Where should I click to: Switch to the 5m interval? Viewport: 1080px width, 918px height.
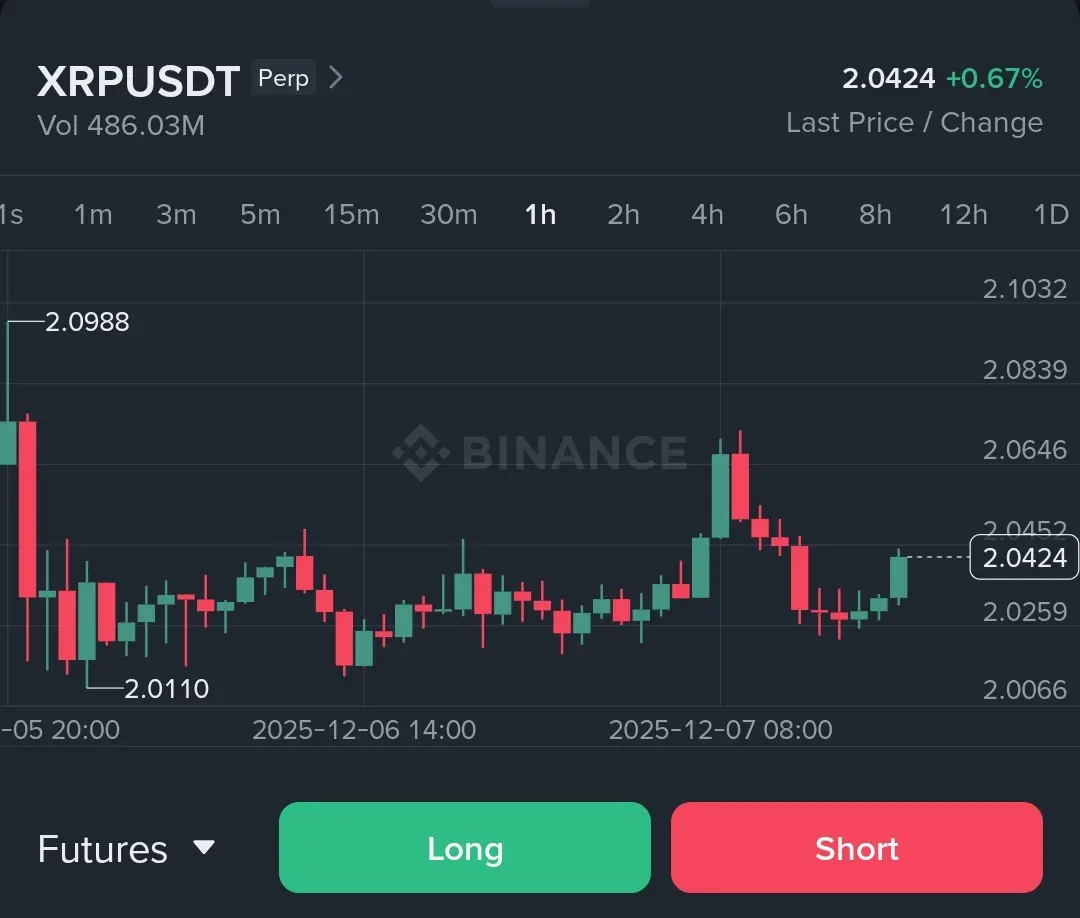[x=260, y=214]
